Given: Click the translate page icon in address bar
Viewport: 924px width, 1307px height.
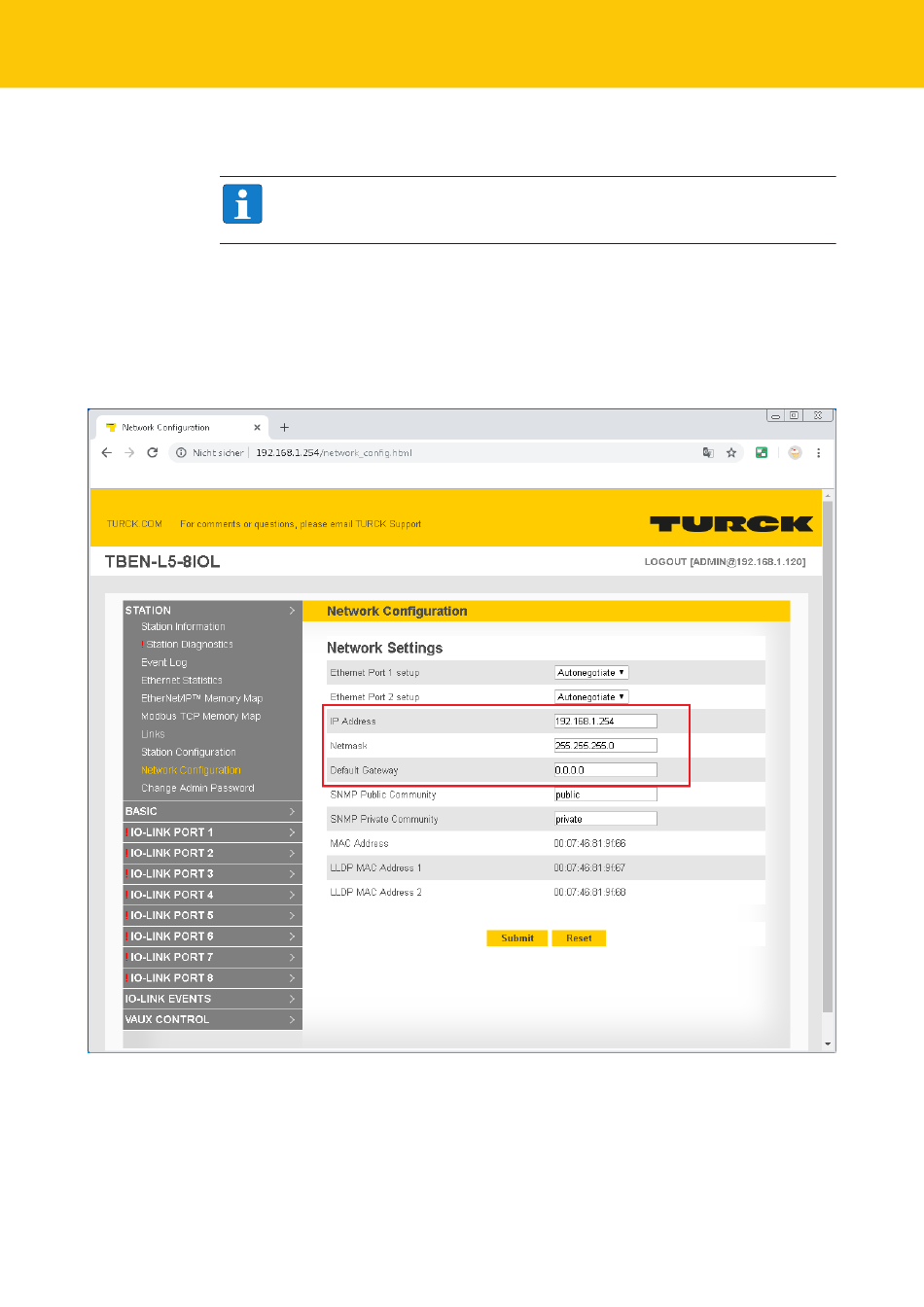Looking at the screenshot, I should pos(708,453).
